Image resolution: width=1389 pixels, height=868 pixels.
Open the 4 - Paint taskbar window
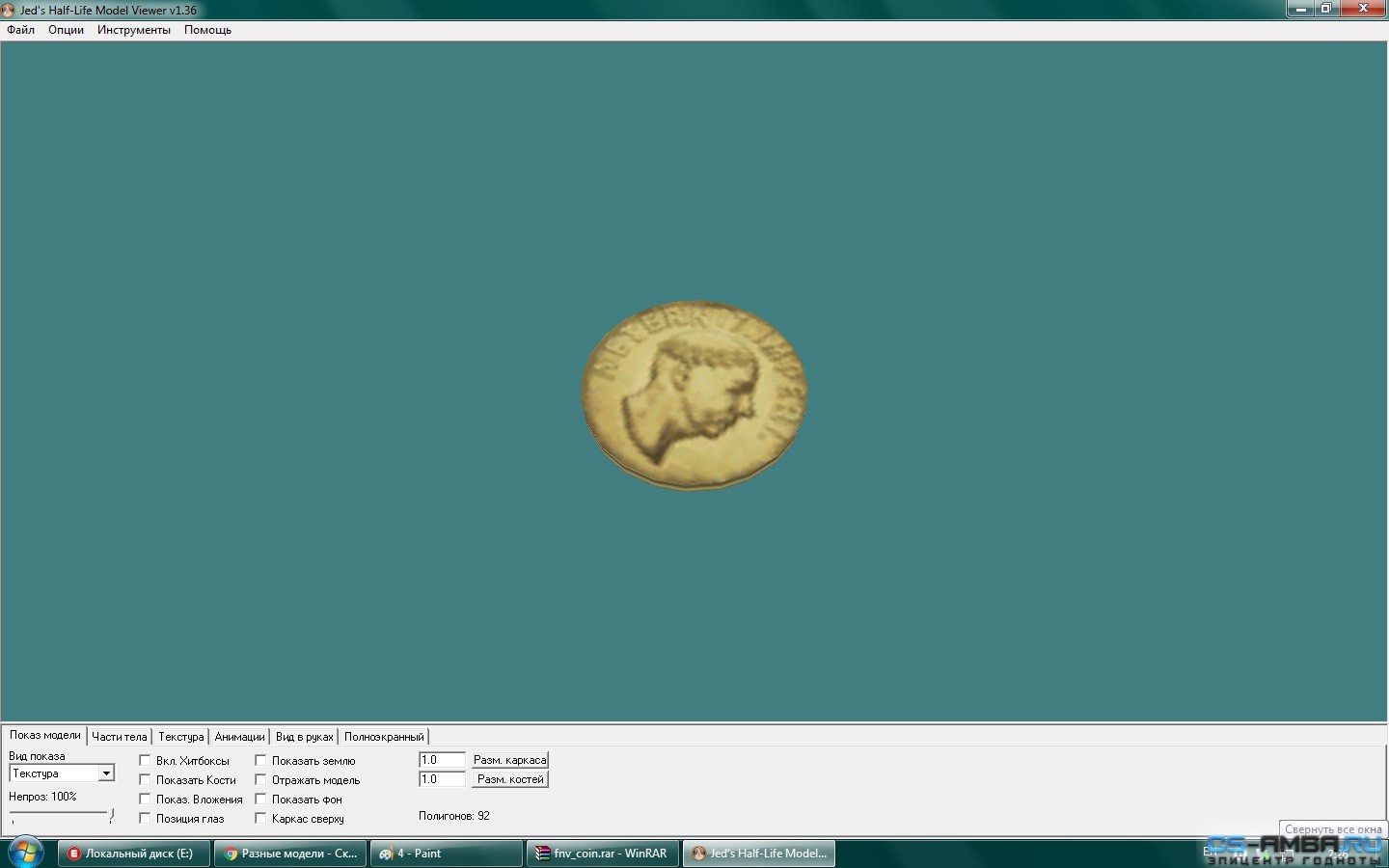(446, 854)
